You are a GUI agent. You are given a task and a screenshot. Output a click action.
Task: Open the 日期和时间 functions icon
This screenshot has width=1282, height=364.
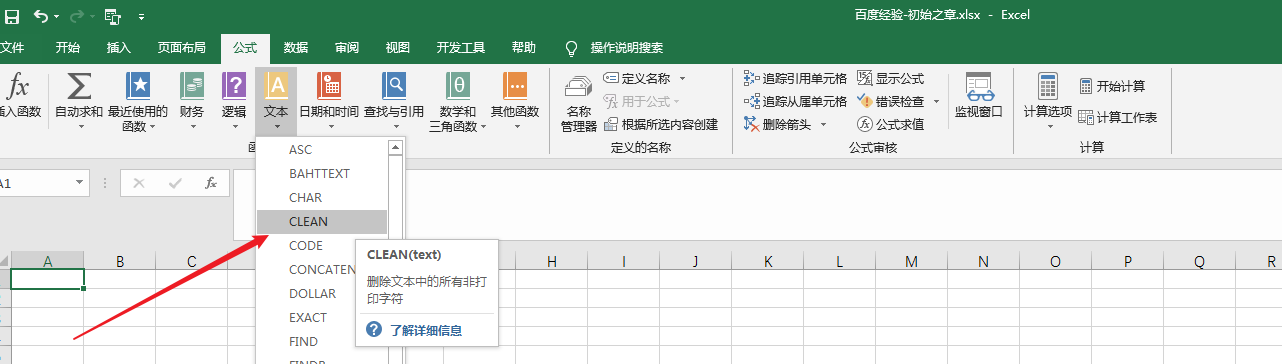pyautogui.click(x=328, y=86)
